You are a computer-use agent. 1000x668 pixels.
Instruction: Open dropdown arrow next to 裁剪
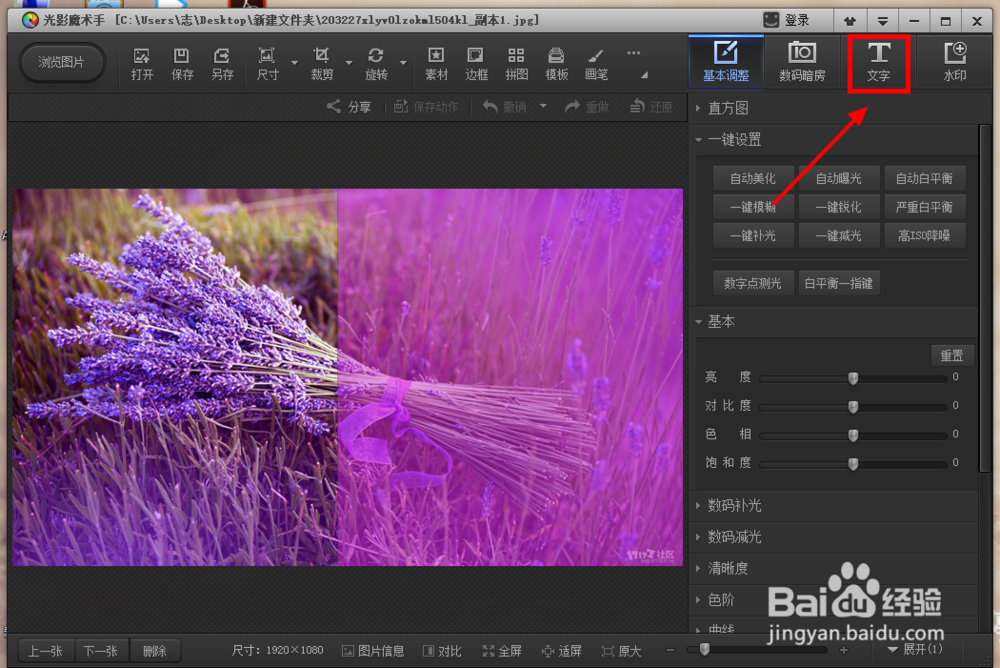349,63
